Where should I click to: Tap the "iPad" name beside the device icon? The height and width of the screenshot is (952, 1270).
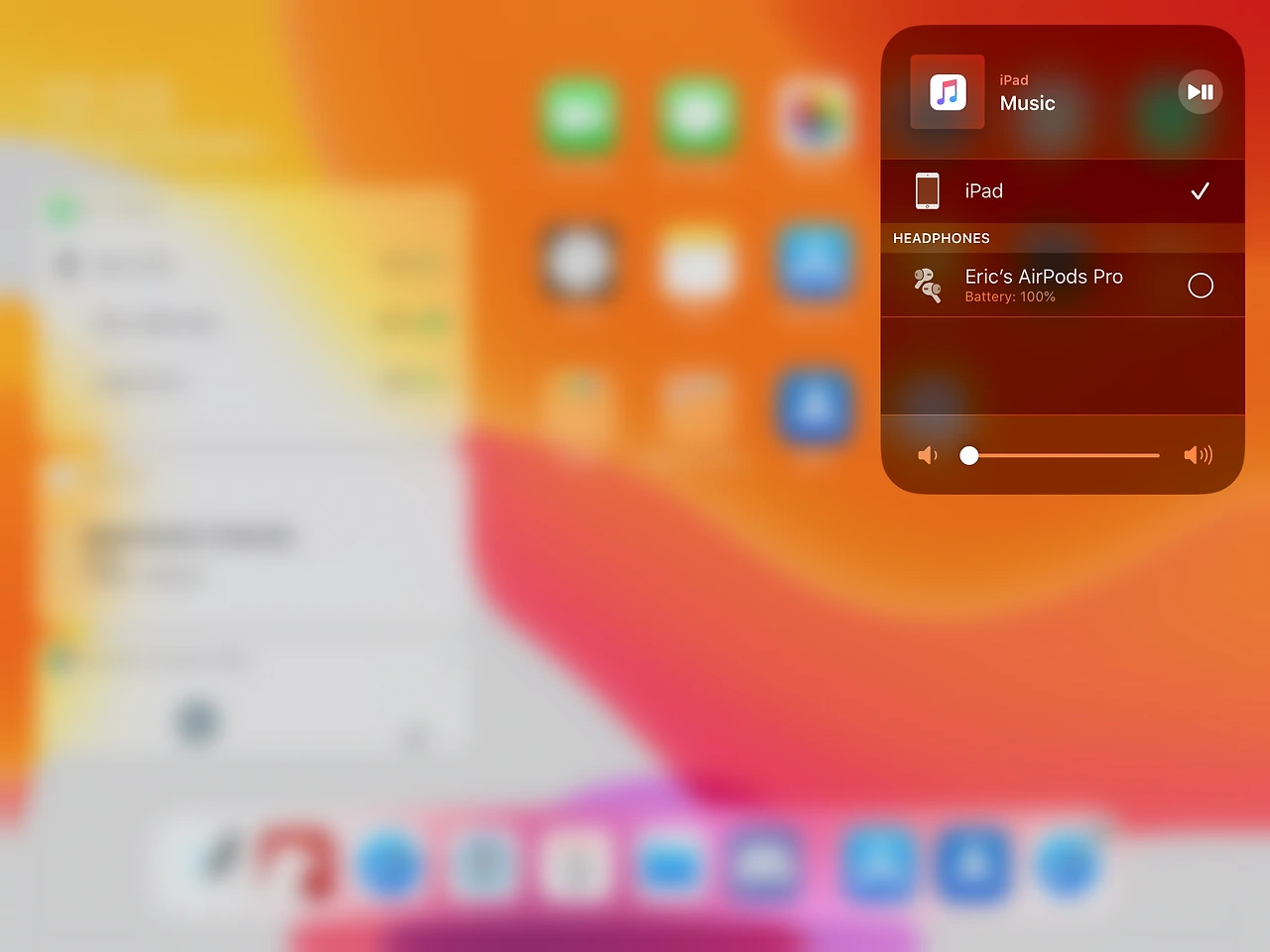984,190
